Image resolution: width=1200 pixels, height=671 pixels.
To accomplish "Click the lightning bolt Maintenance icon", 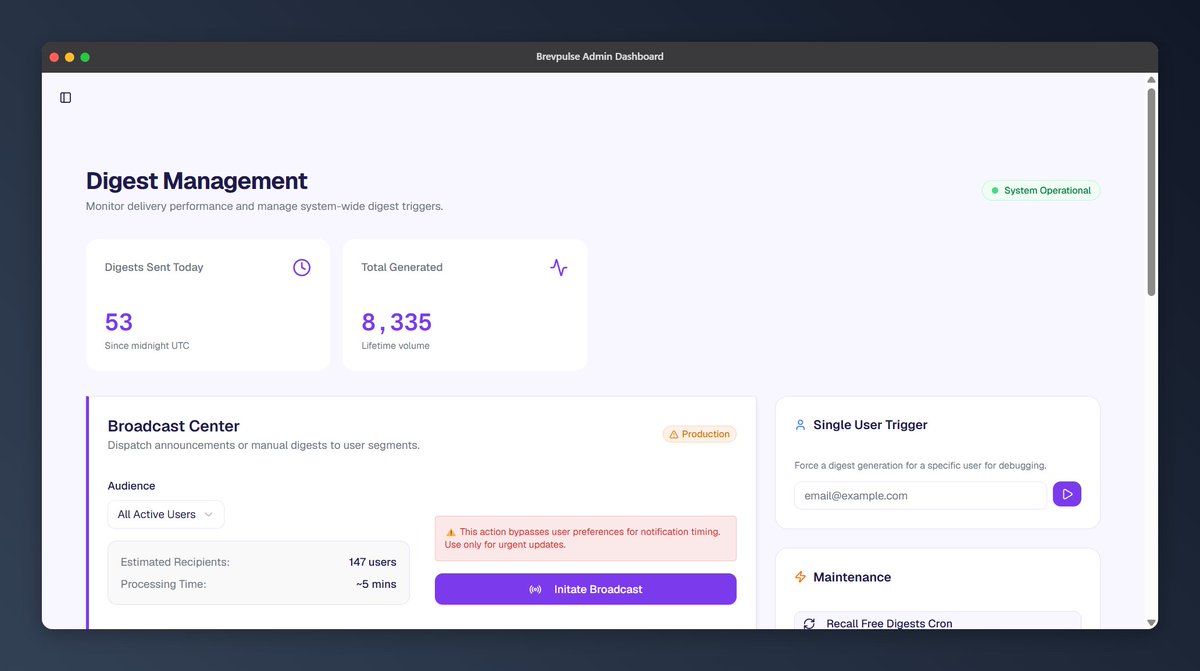I will 800,577.
